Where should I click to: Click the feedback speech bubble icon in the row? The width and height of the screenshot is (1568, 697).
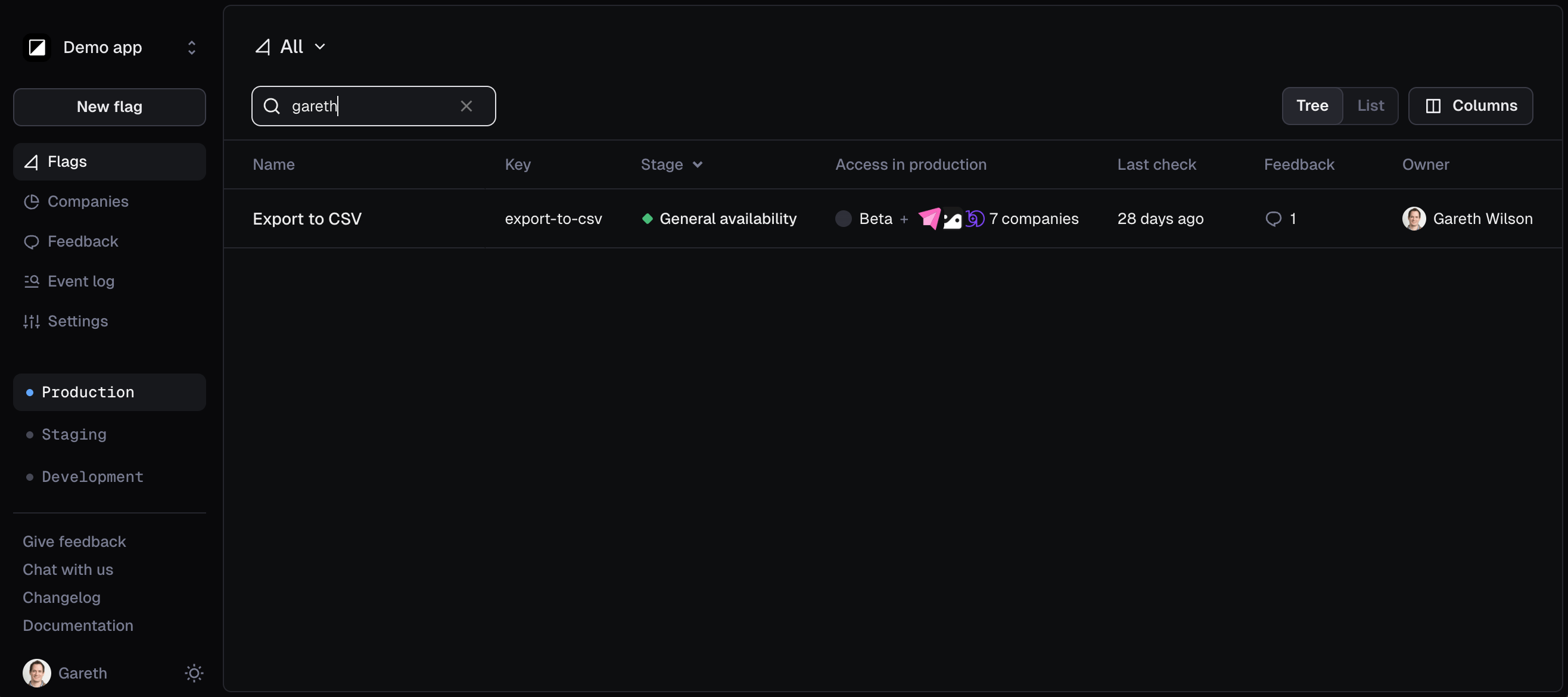click(x=1273, y=219)
